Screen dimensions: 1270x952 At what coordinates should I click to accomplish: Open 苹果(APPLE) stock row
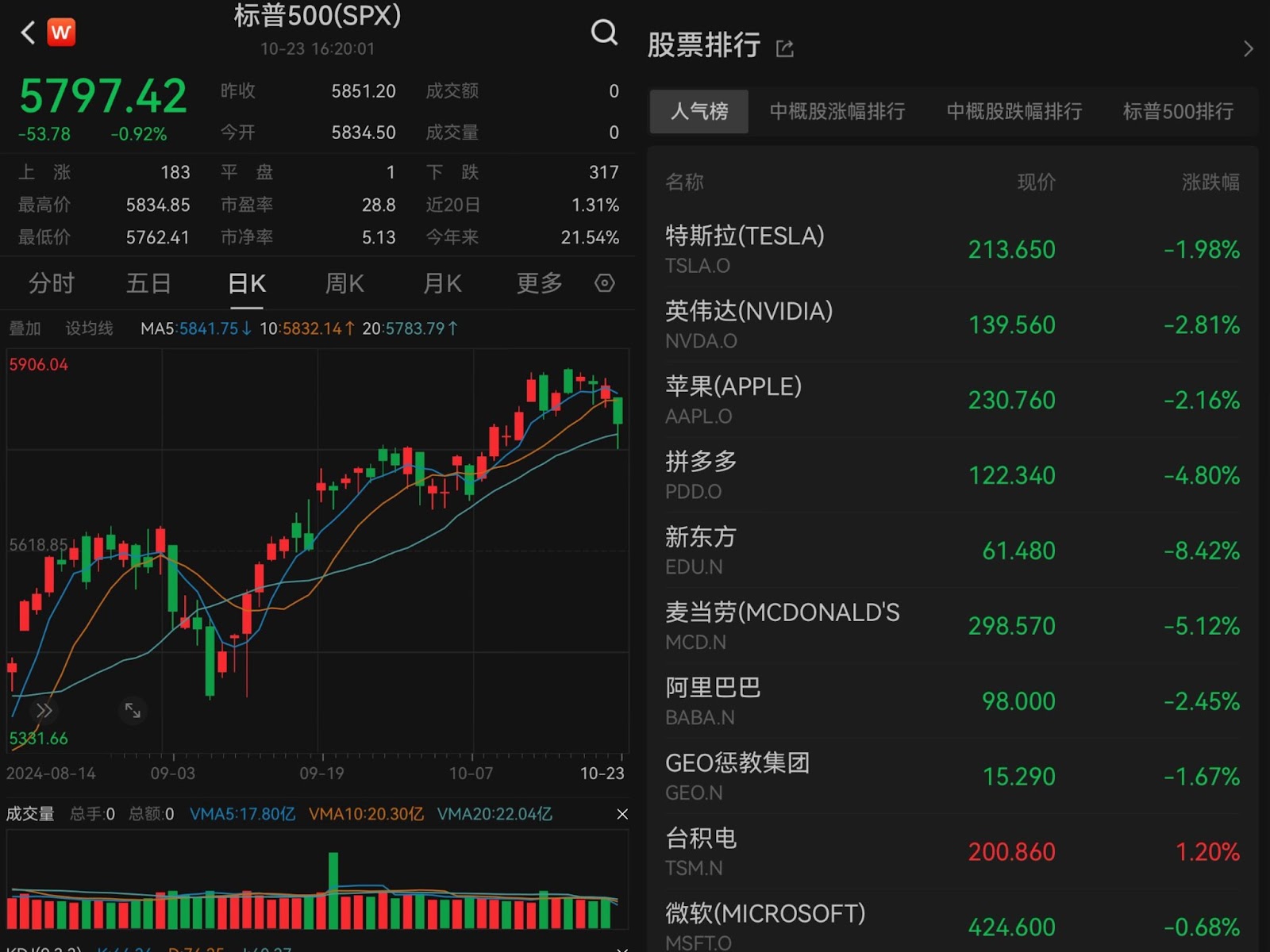tap(952, 400)
